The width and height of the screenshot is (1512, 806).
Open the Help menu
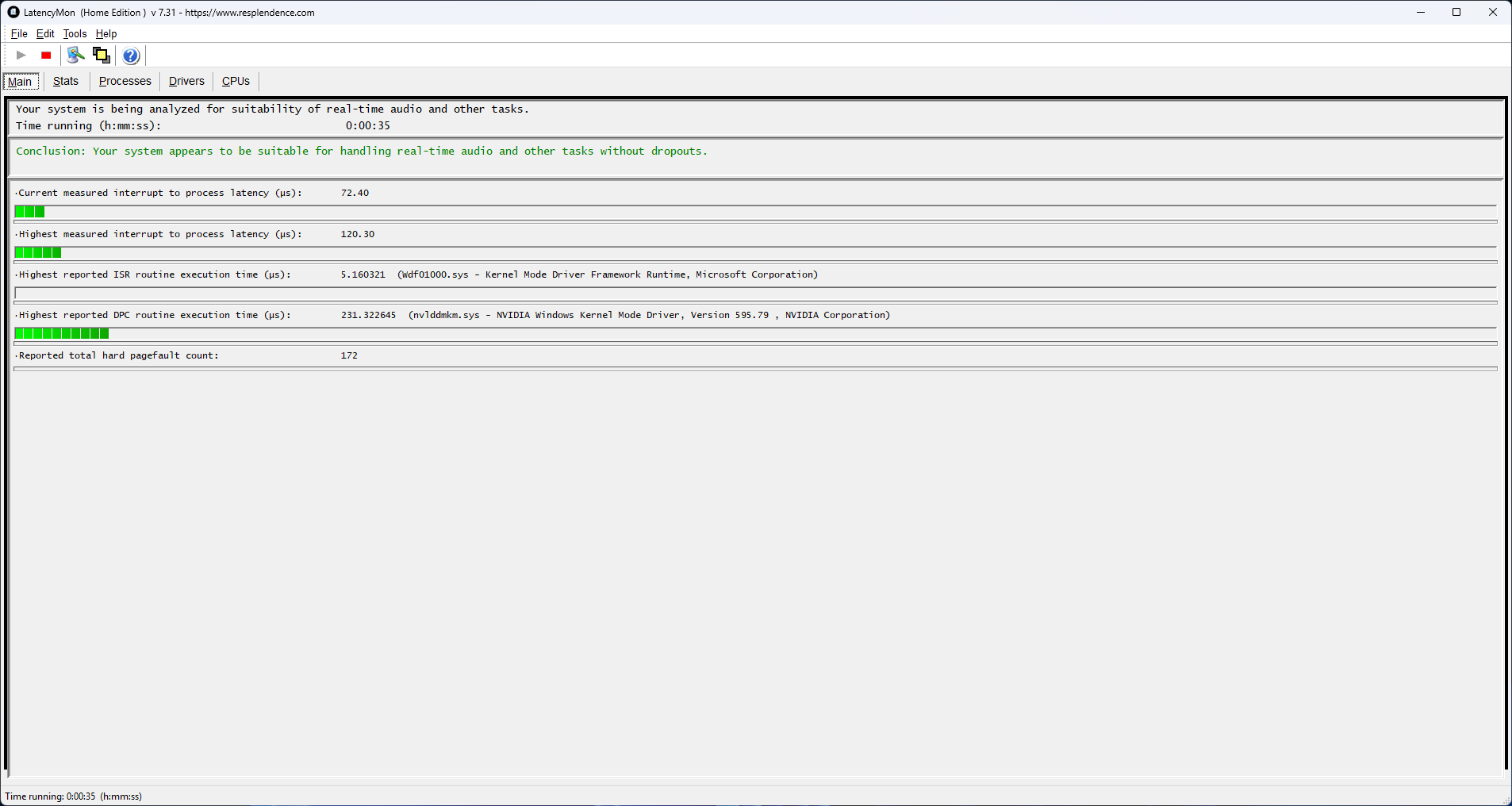pyautogui.click(x=106, y=34)
